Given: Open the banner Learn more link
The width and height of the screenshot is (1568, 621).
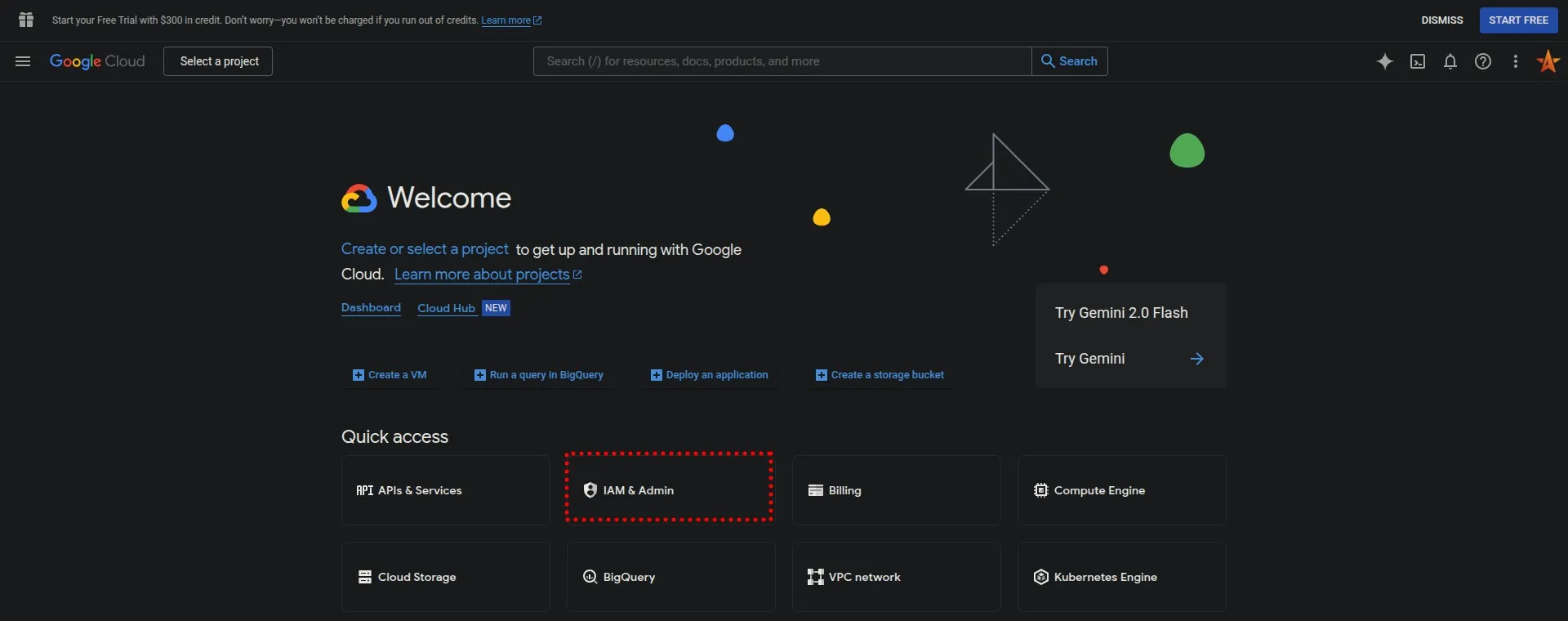Looking at the screenshot, I should [511, 20].
